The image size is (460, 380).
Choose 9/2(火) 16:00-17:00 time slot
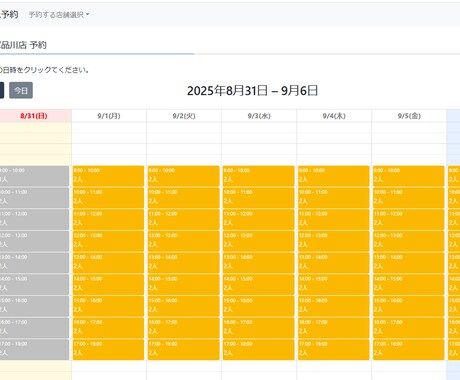tap(184, 327)
